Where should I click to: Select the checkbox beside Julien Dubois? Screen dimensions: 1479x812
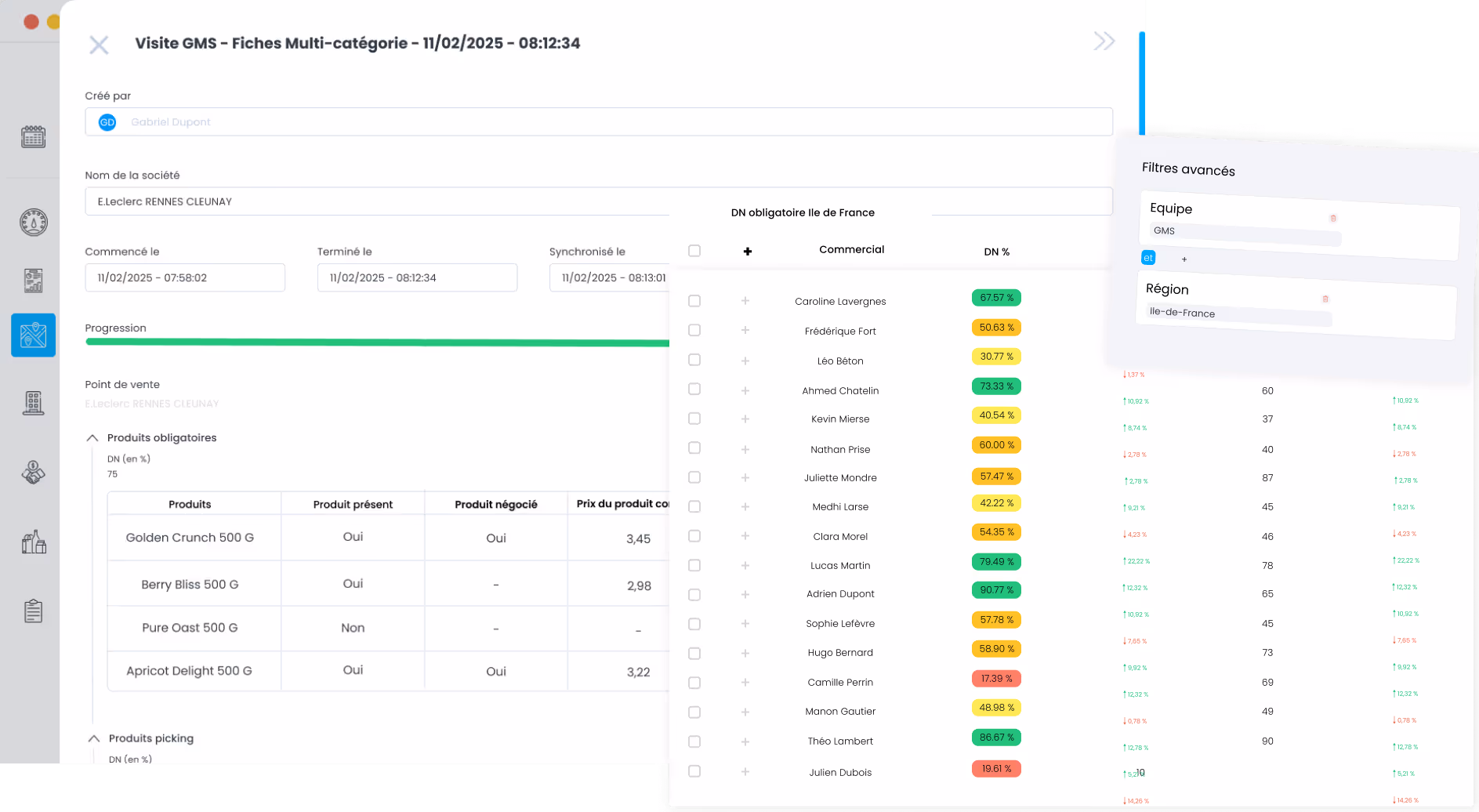click(x=694, y=771)
